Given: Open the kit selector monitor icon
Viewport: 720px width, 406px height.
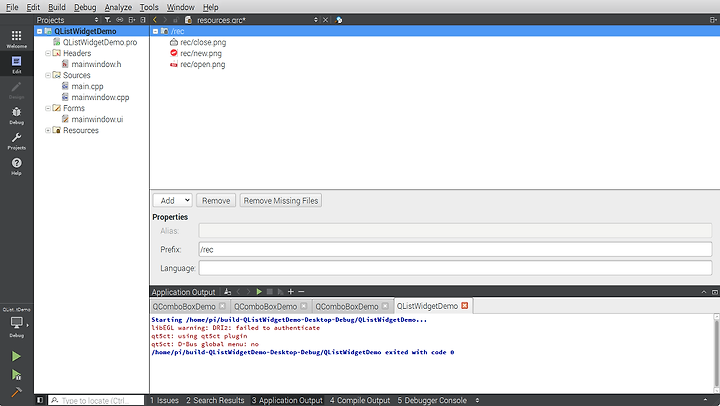Looking at the screenshot, I should tap(17, 323).
